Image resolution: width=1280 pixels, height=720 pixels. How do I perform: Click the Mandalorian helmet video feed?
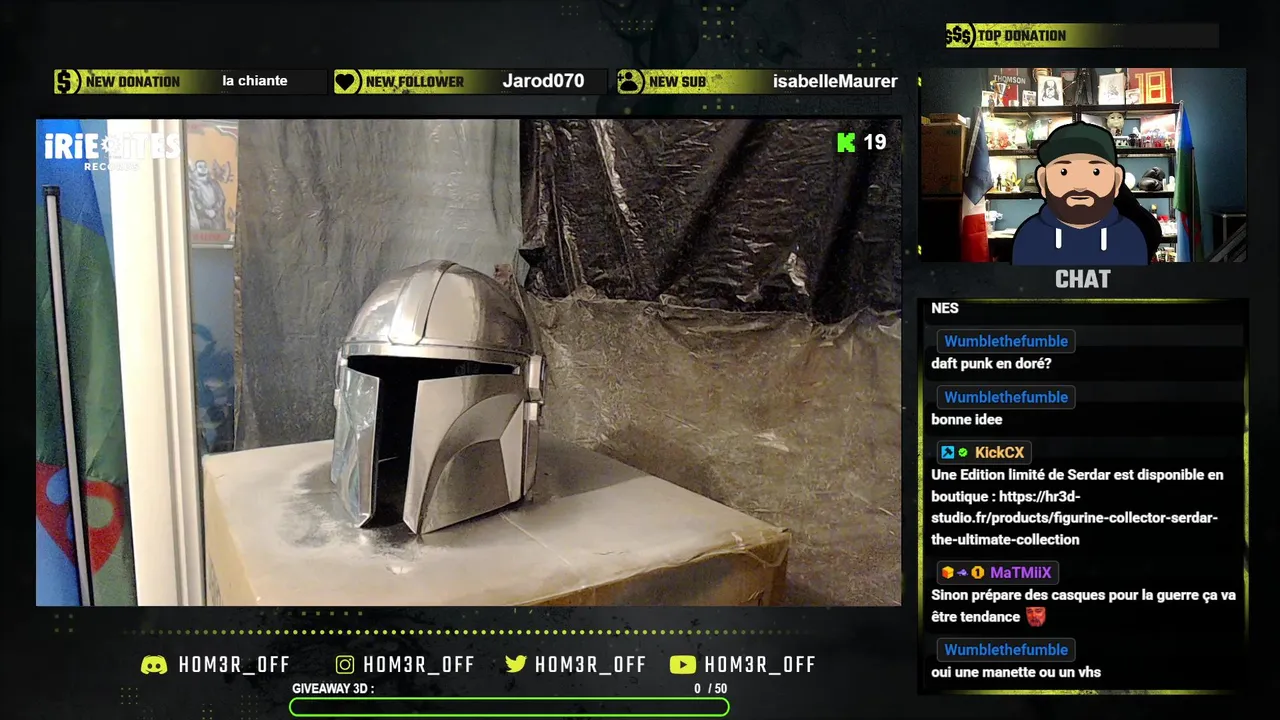click(468, 362)
